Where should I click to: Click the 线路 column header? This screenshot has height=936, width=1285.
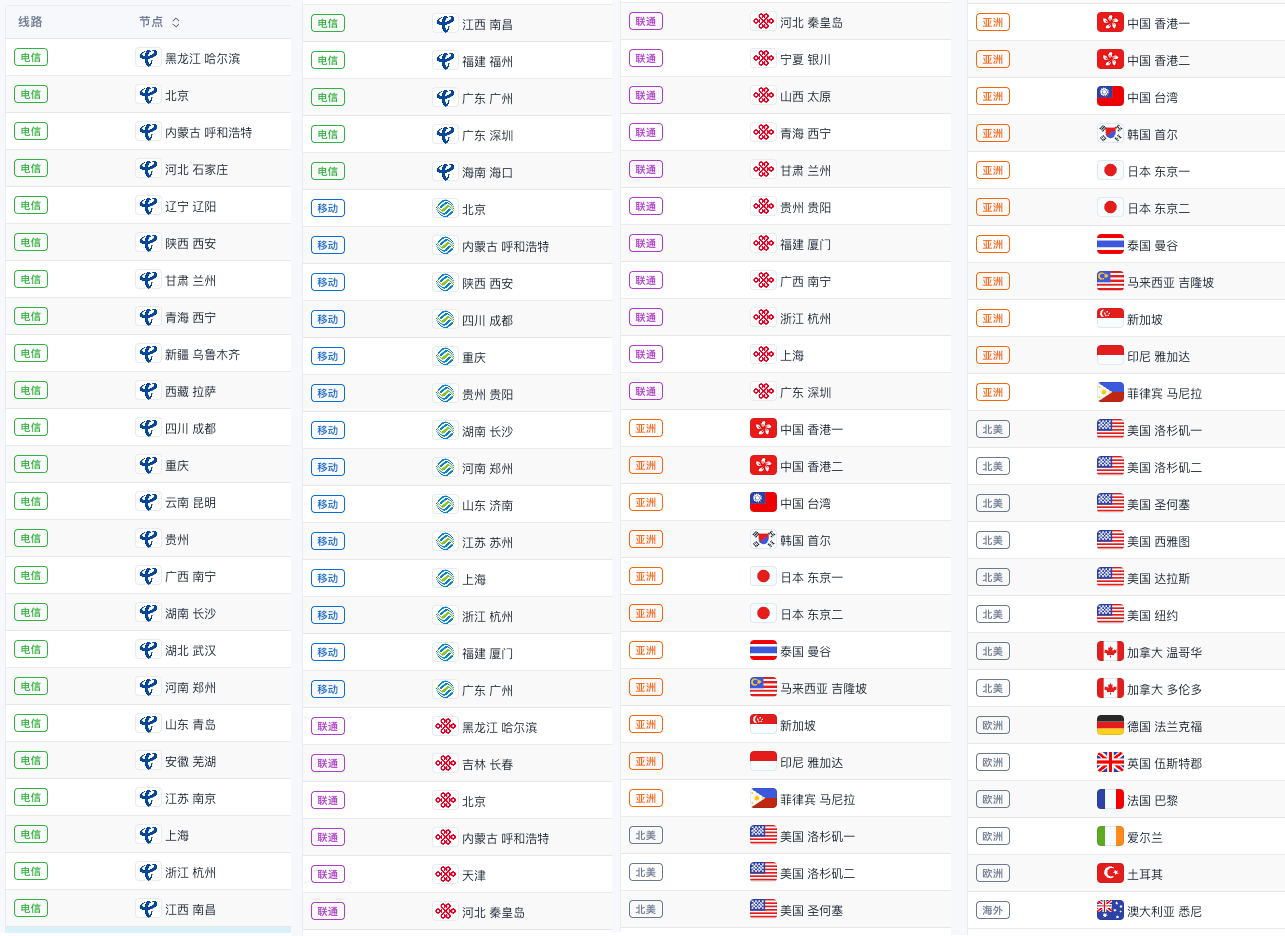point(30,22)
